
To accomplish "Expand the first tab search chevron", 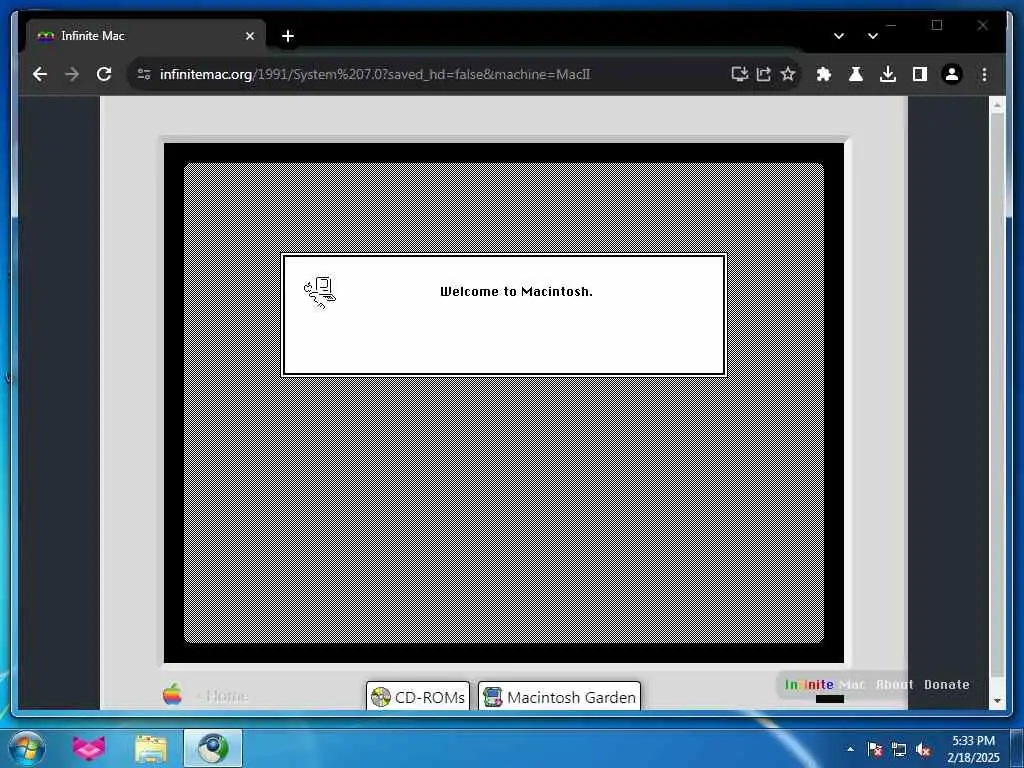I will [x=839, y=36].
